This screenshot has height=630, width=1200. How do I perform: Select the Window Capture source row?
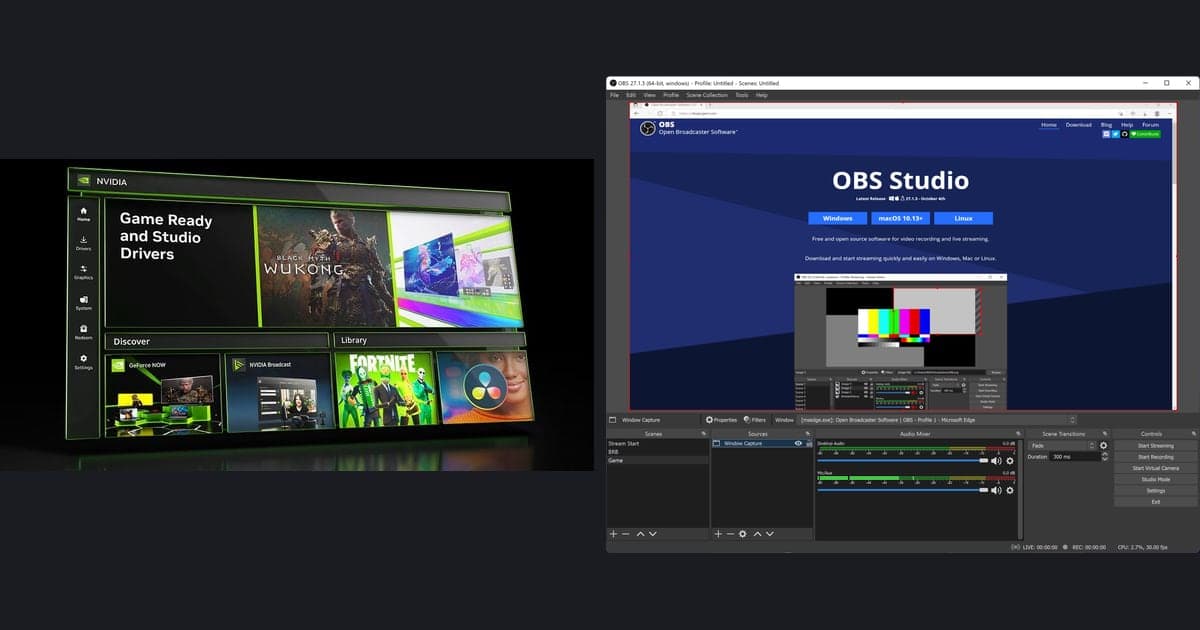tap(761, 443)
